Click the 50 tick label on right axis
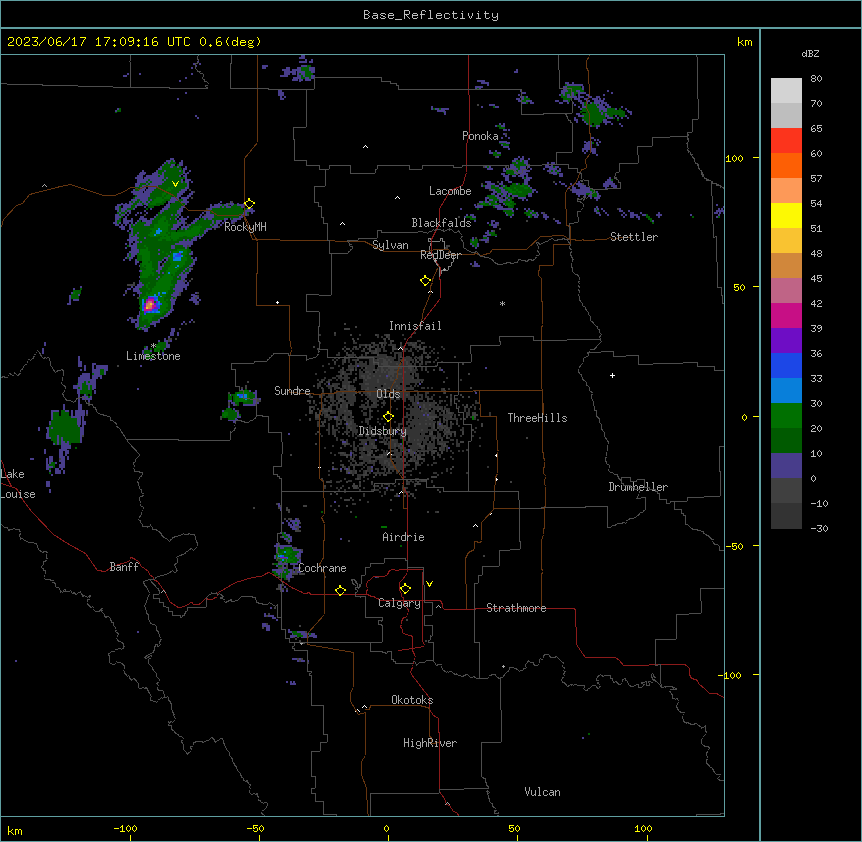This screenshot has width=862, height=842. [x=739, y=287]
